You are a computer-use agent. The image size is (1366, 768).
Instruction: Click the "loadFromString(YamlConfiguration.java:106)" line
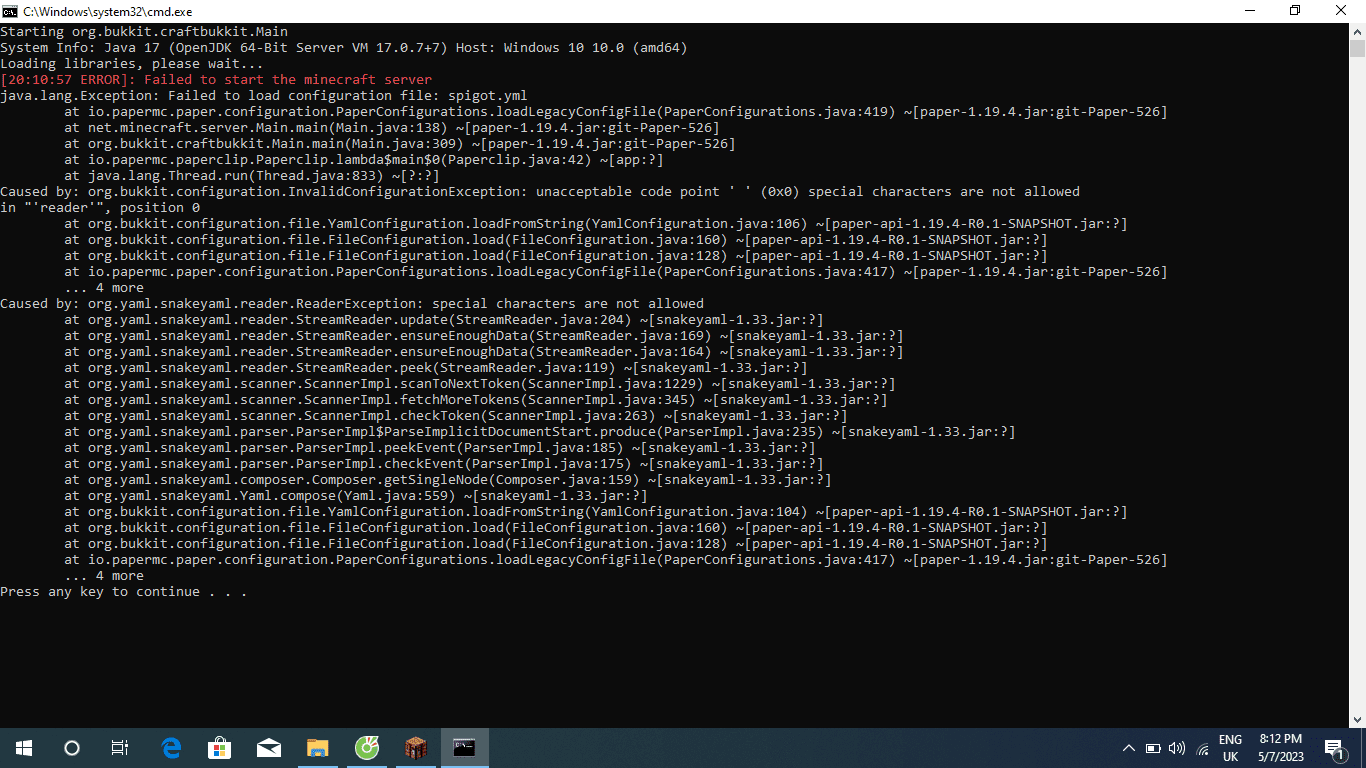pos(596,224)
